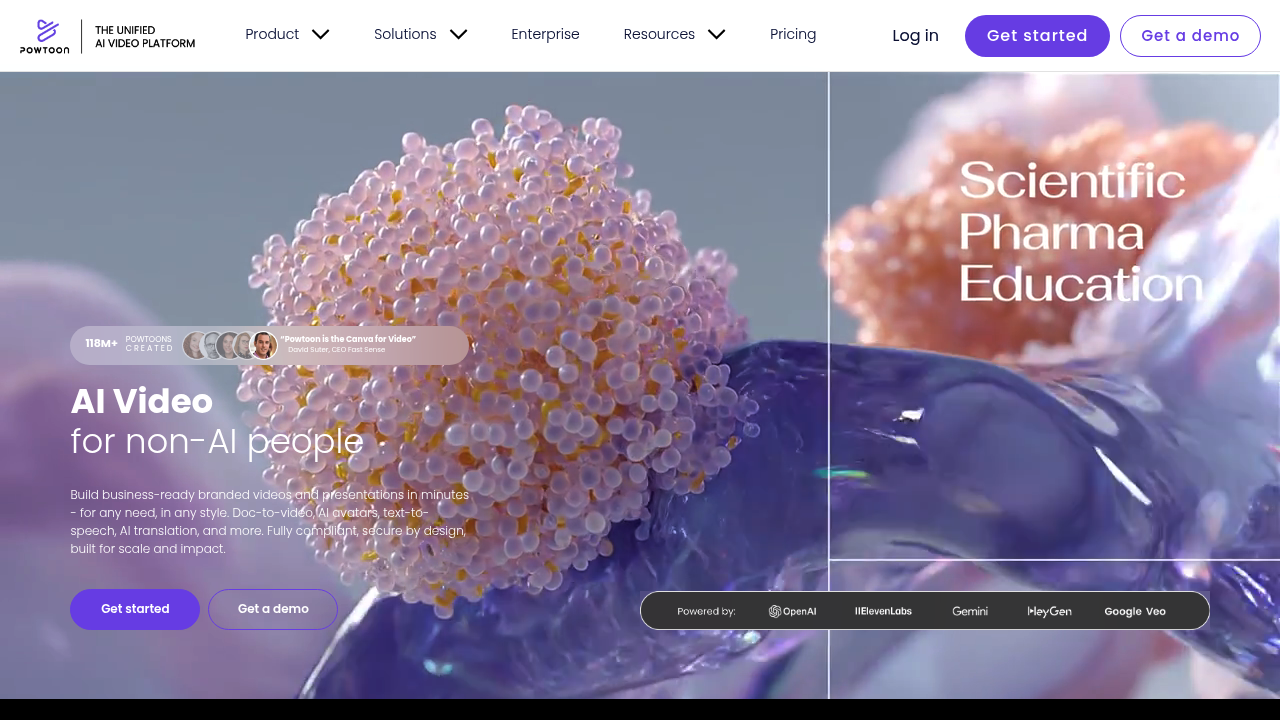This screenshot has width=1280, height=720.
Task: Open the Resources menu item
Action: (659, 34)
